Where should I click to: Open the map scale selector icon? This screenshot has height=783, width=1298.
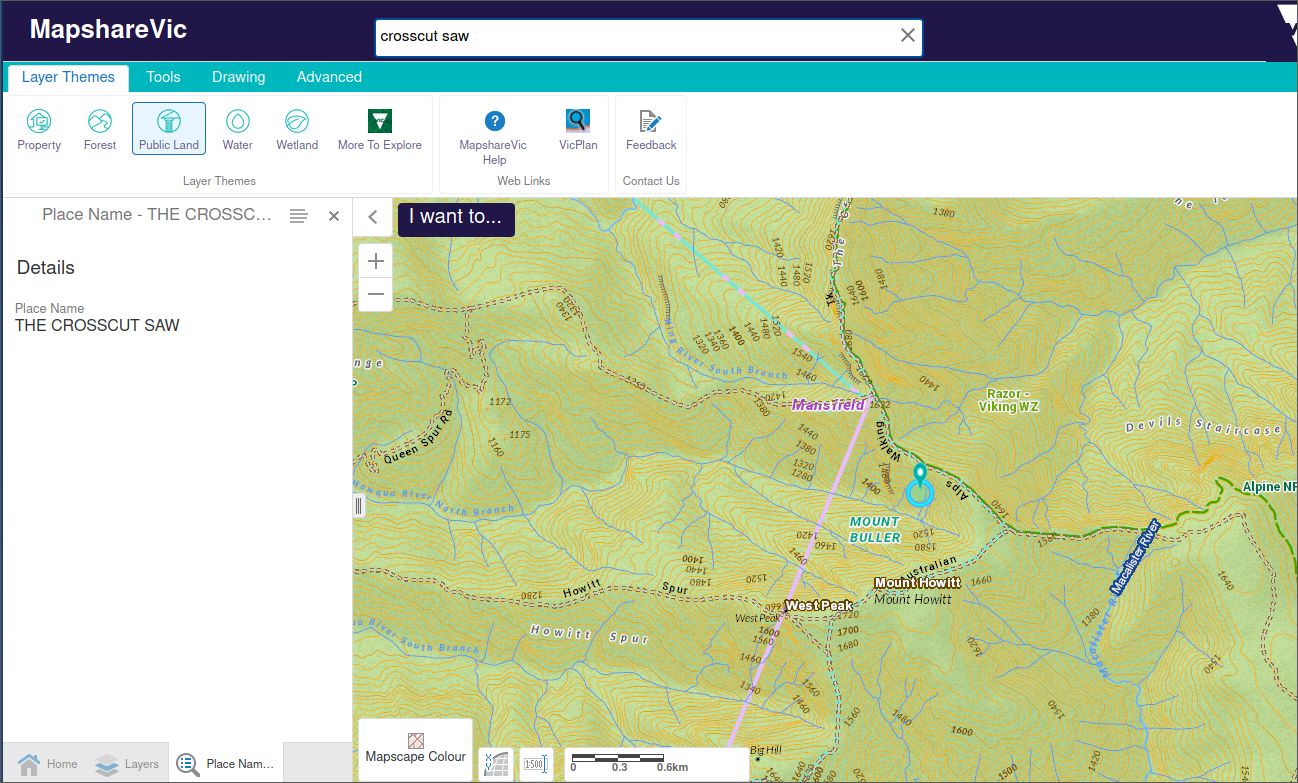(536, 765)
